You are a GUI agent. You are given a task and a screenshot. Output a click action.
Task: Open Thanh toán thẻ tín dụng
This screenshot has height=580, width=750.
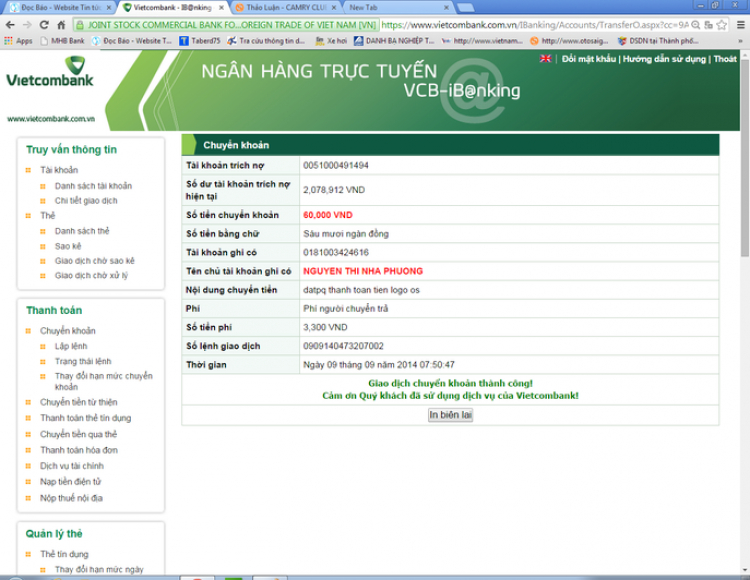click(x=85, y=418)
